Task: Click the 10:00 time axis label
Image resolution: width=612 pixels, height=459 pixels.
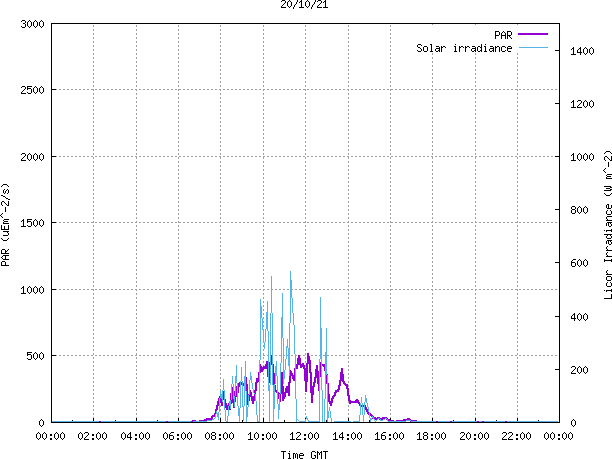Action: [262, 436]
